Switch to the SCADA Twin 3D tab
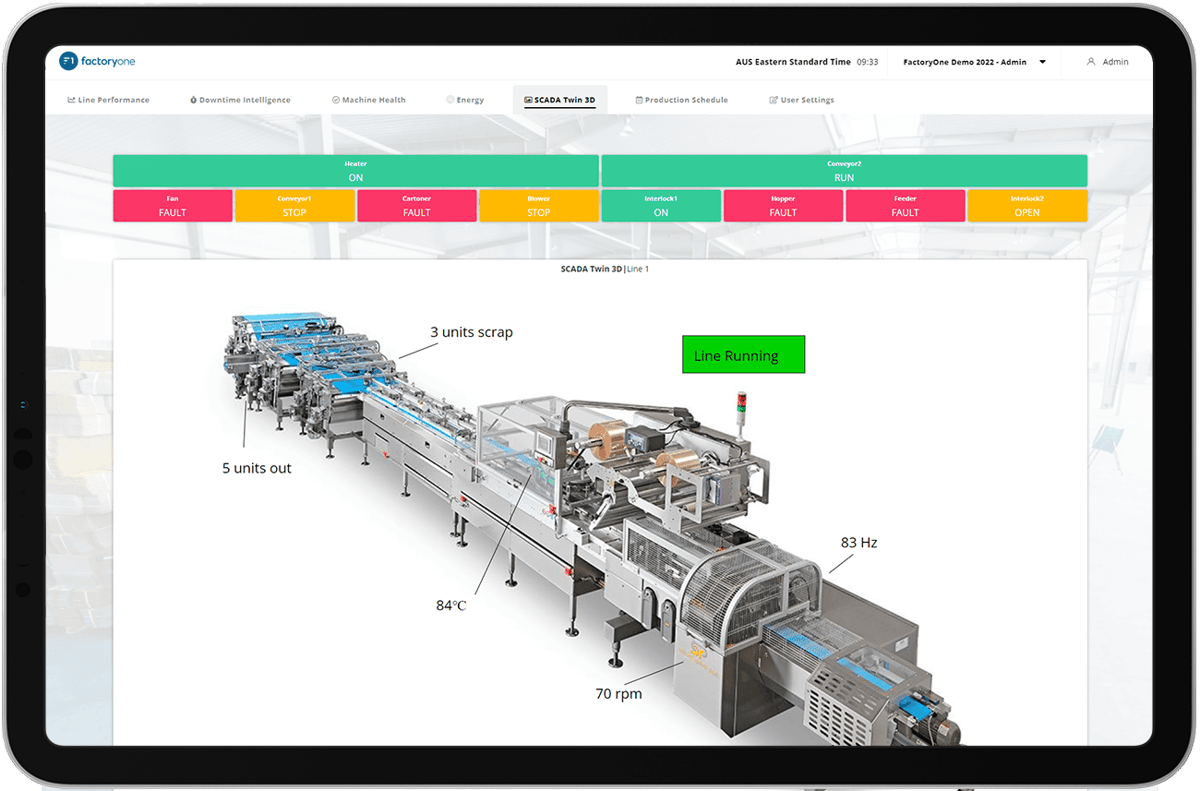The image size is (1200, 791). (560, 100)
